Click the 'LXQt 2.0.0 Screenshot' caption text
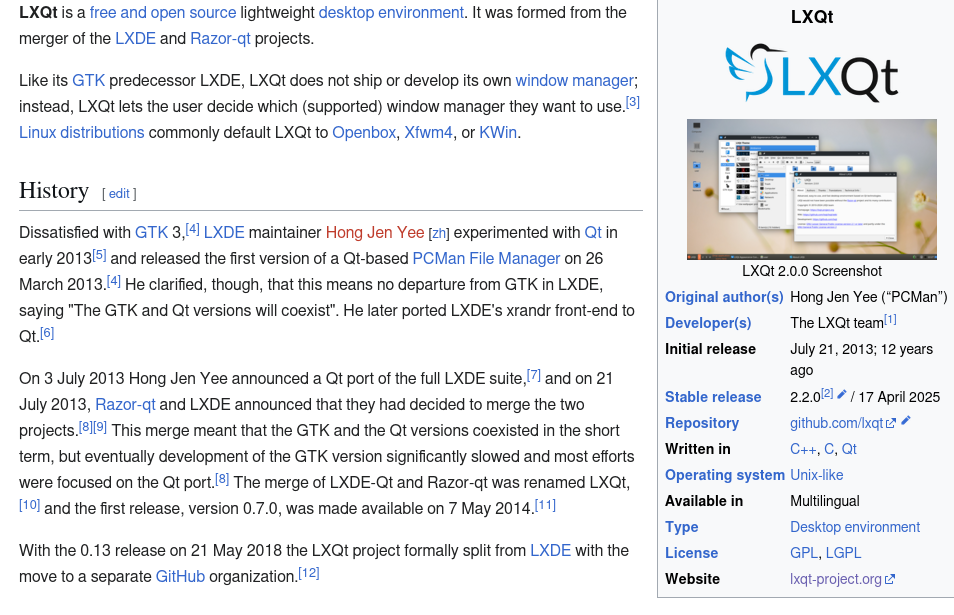This screenshot has height=615, width=954. pos(812,271)
